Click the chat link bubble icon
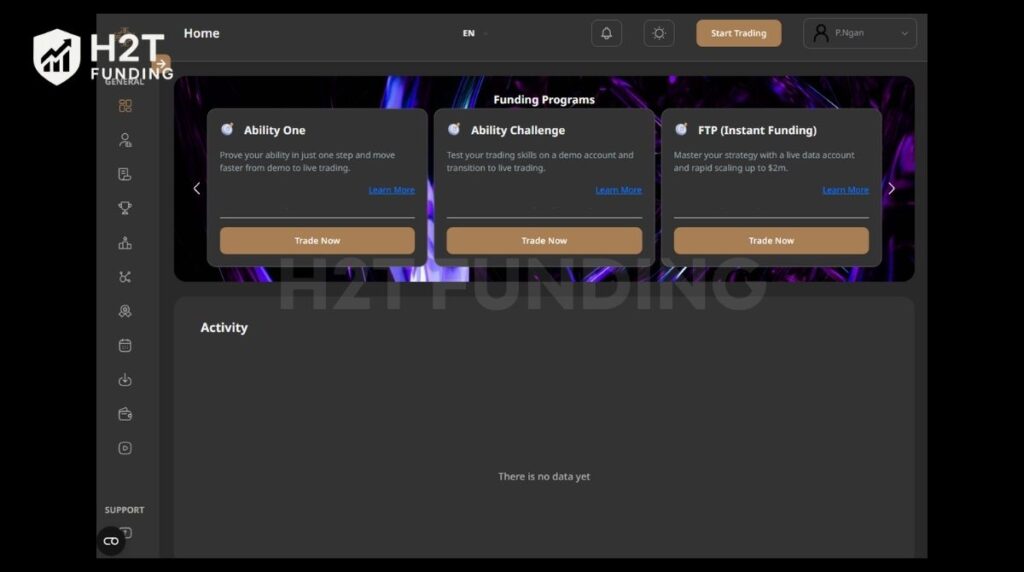1024x572 pixels. [x=111, y=541]
